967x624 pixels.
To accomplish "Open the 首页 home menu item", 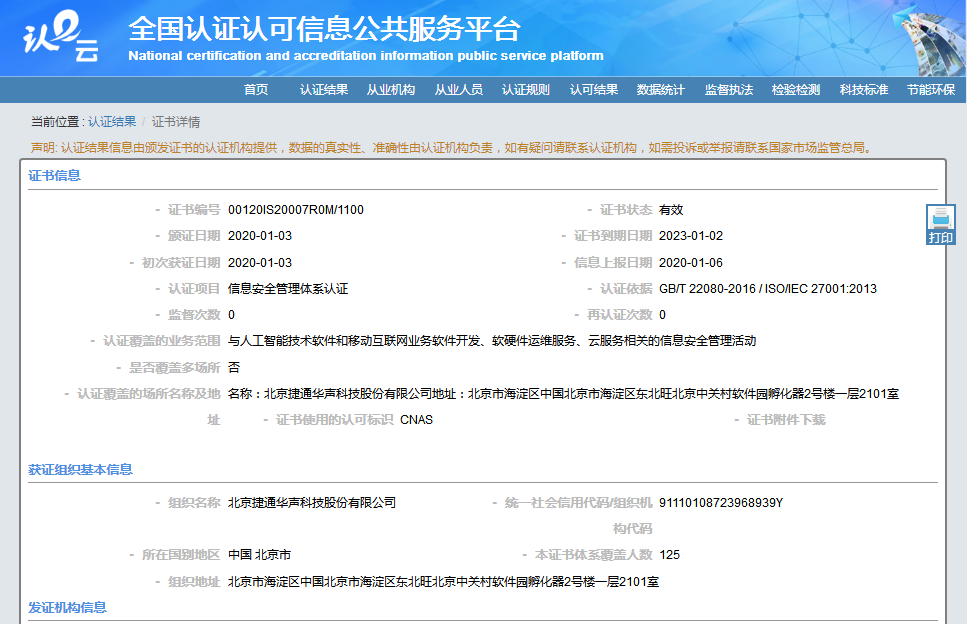I will pyautogui.click(x=258, y=89).
